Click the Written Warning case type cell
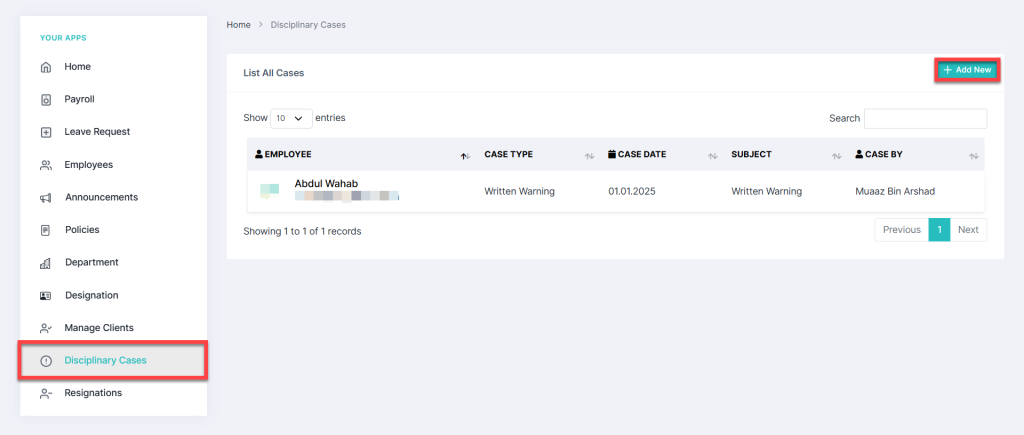The width and height of the screenshot is (1024, 435). pos(519,191)
